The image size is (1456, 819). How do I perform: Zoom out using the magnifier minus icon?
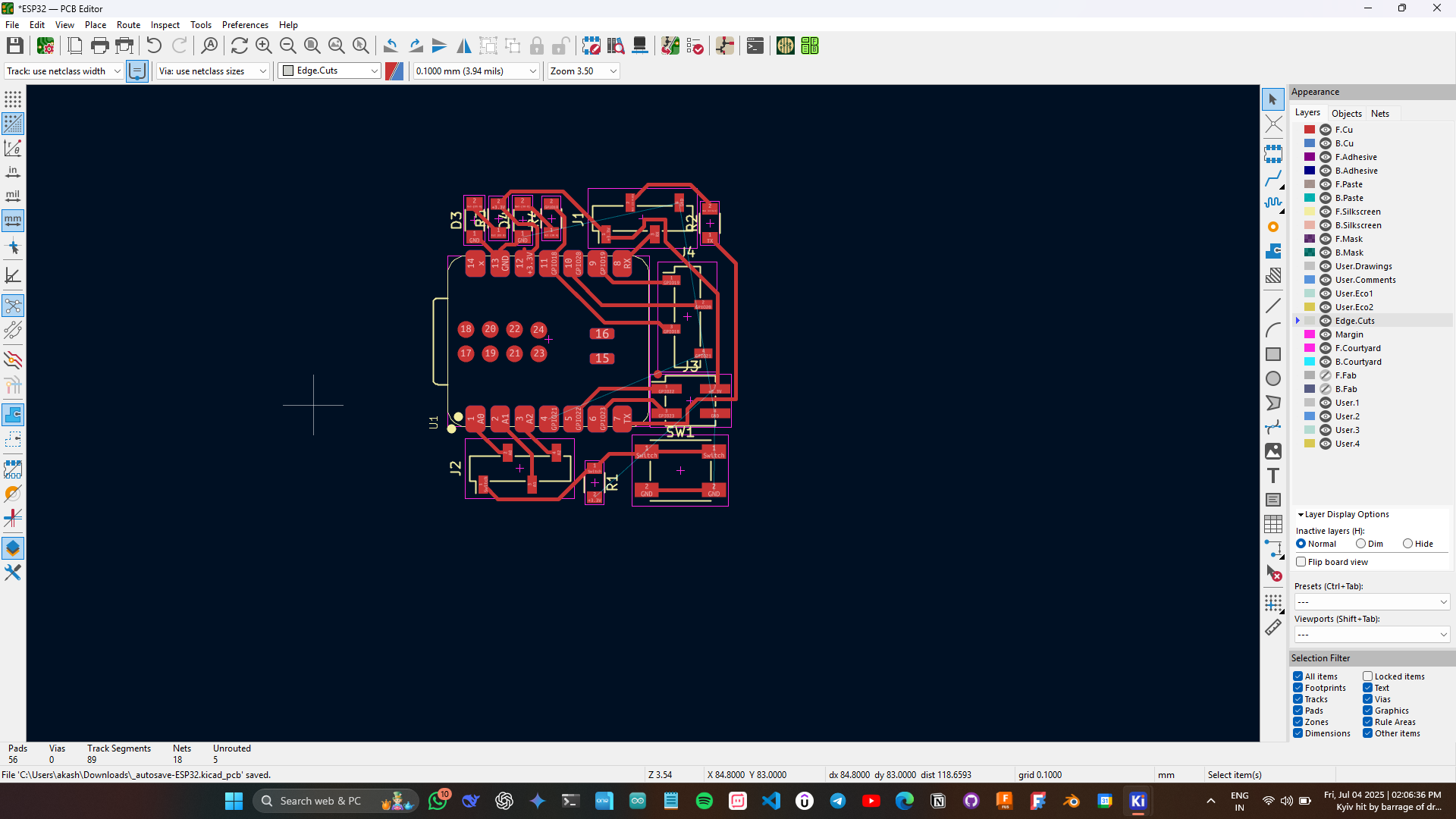pos(287,46)
